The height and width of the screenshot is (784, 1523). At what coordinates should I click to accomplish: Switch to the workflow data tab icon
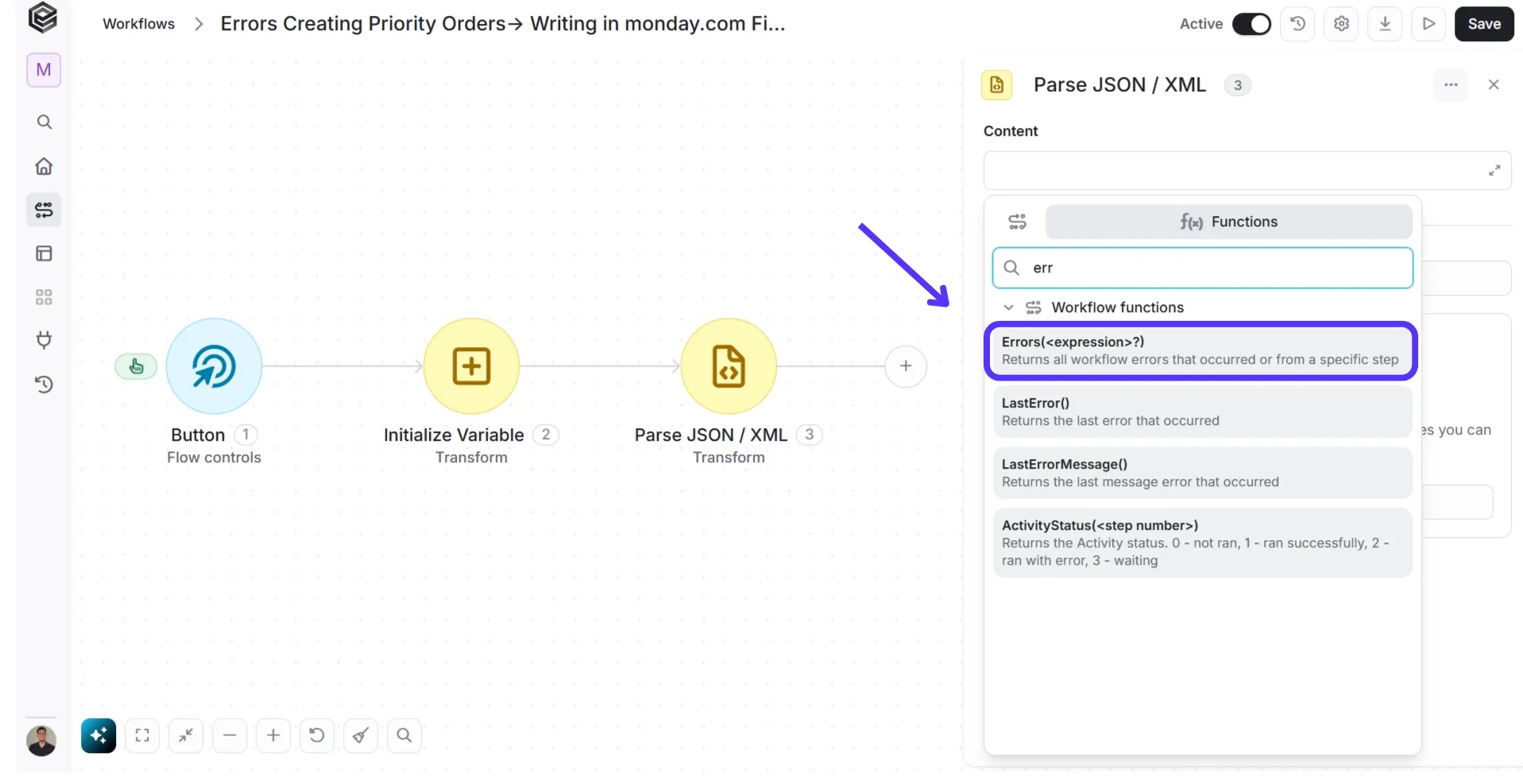[x=1018, y=222]
